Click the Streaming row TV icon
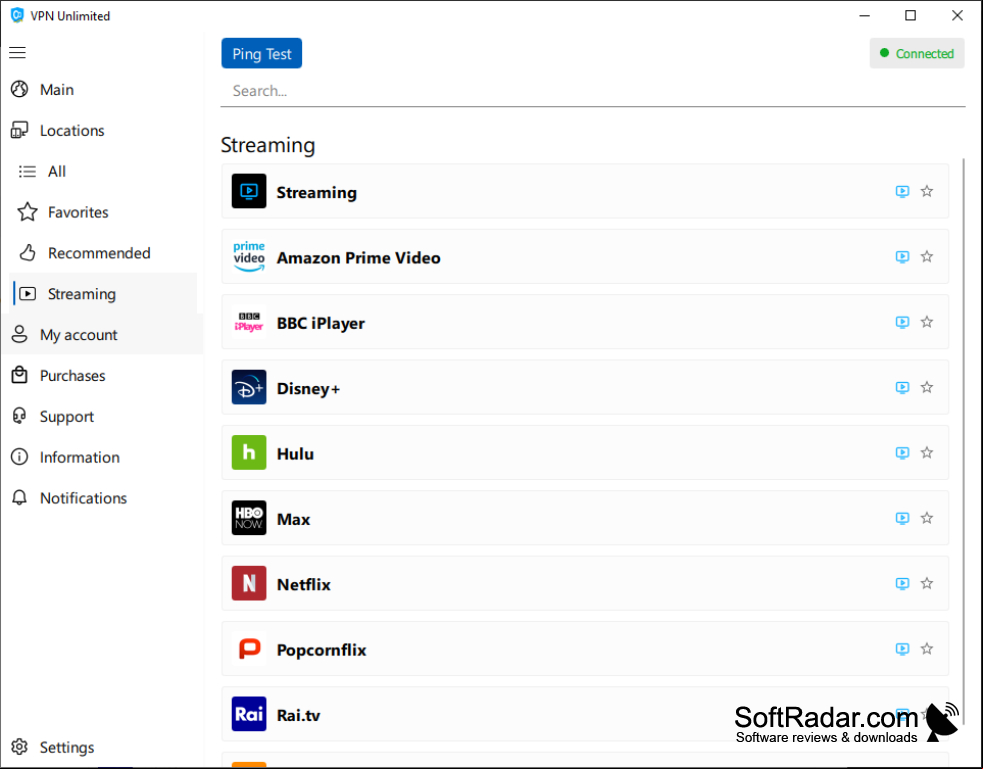Image resolution: width=983 pixels, height=769 pixels. pyautogui.click(x=902, y=191)
